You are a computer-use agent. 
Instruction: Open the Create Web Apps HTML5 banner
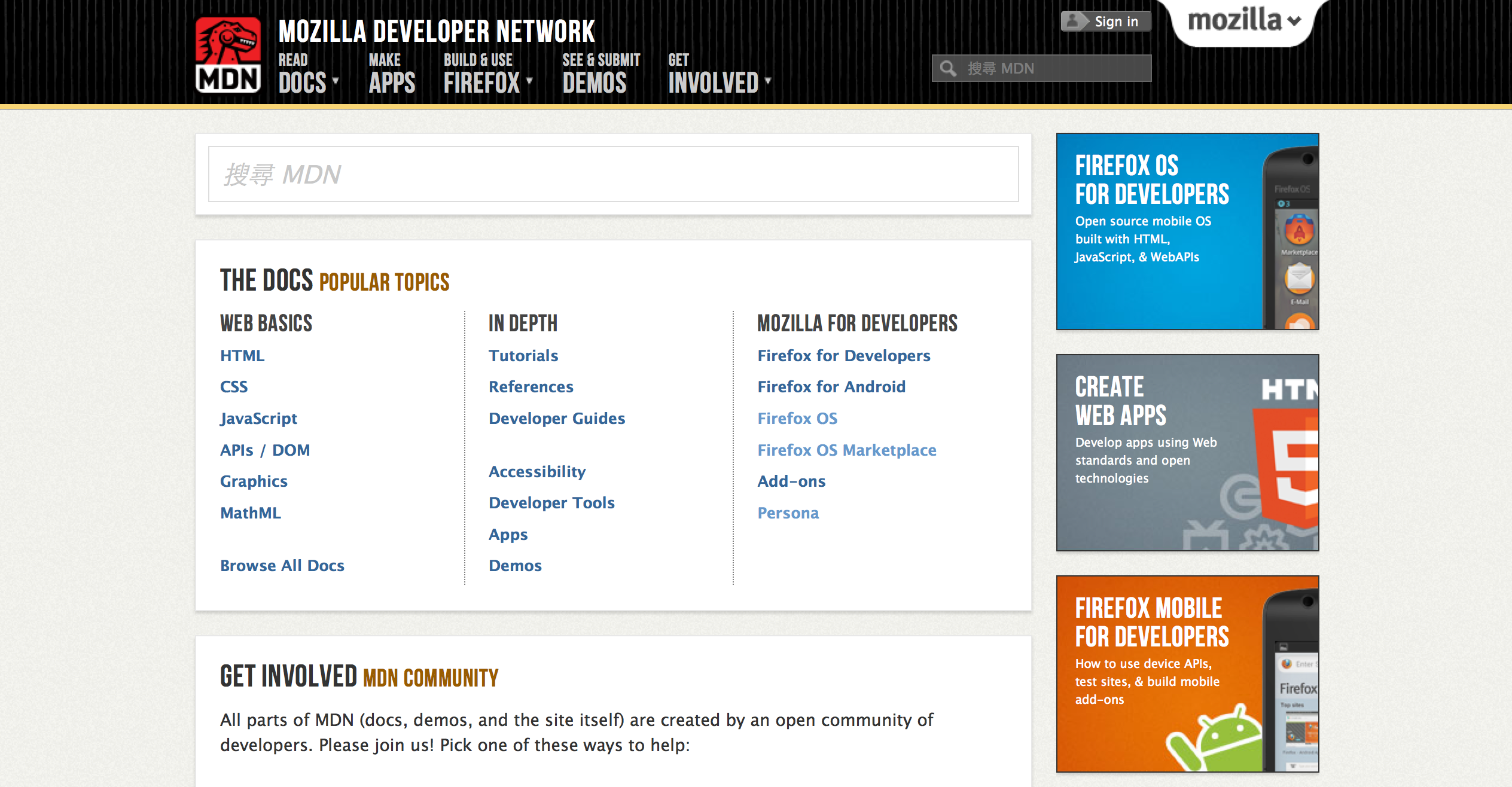(x=1187, y=453)
